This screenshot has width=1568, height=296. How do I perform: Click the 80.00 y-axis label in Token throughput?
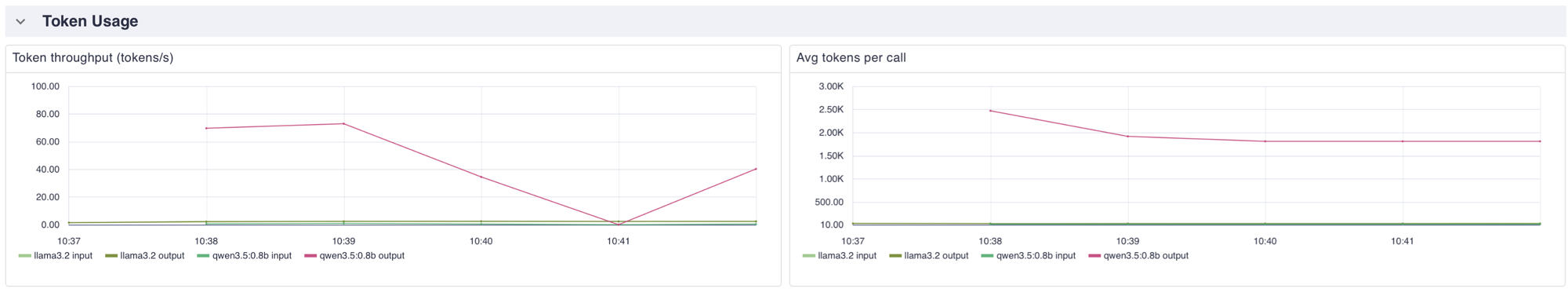tap(47, 115)
